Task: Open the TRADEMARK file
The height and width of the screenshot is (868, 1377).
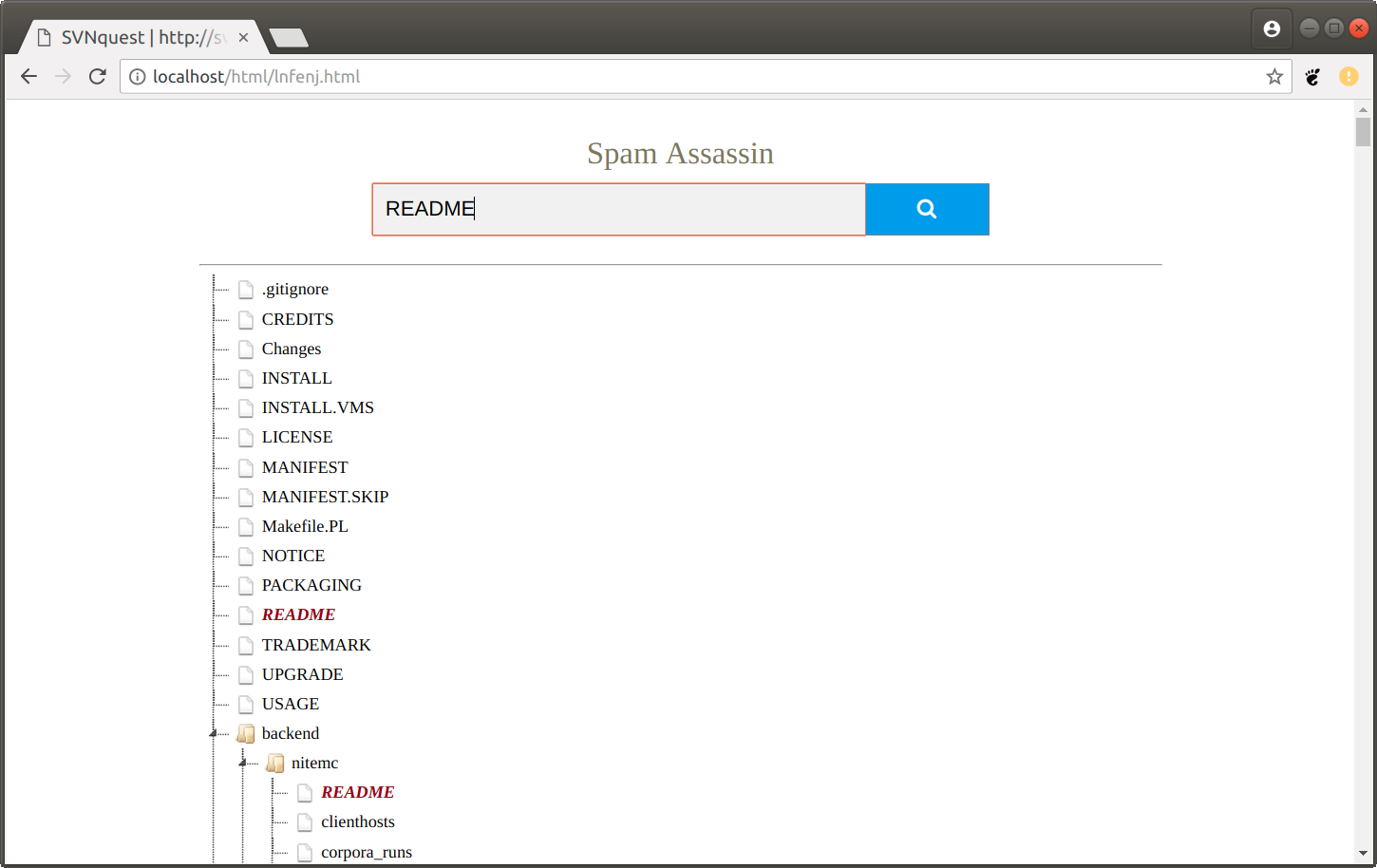Action: tap(316, 645)
